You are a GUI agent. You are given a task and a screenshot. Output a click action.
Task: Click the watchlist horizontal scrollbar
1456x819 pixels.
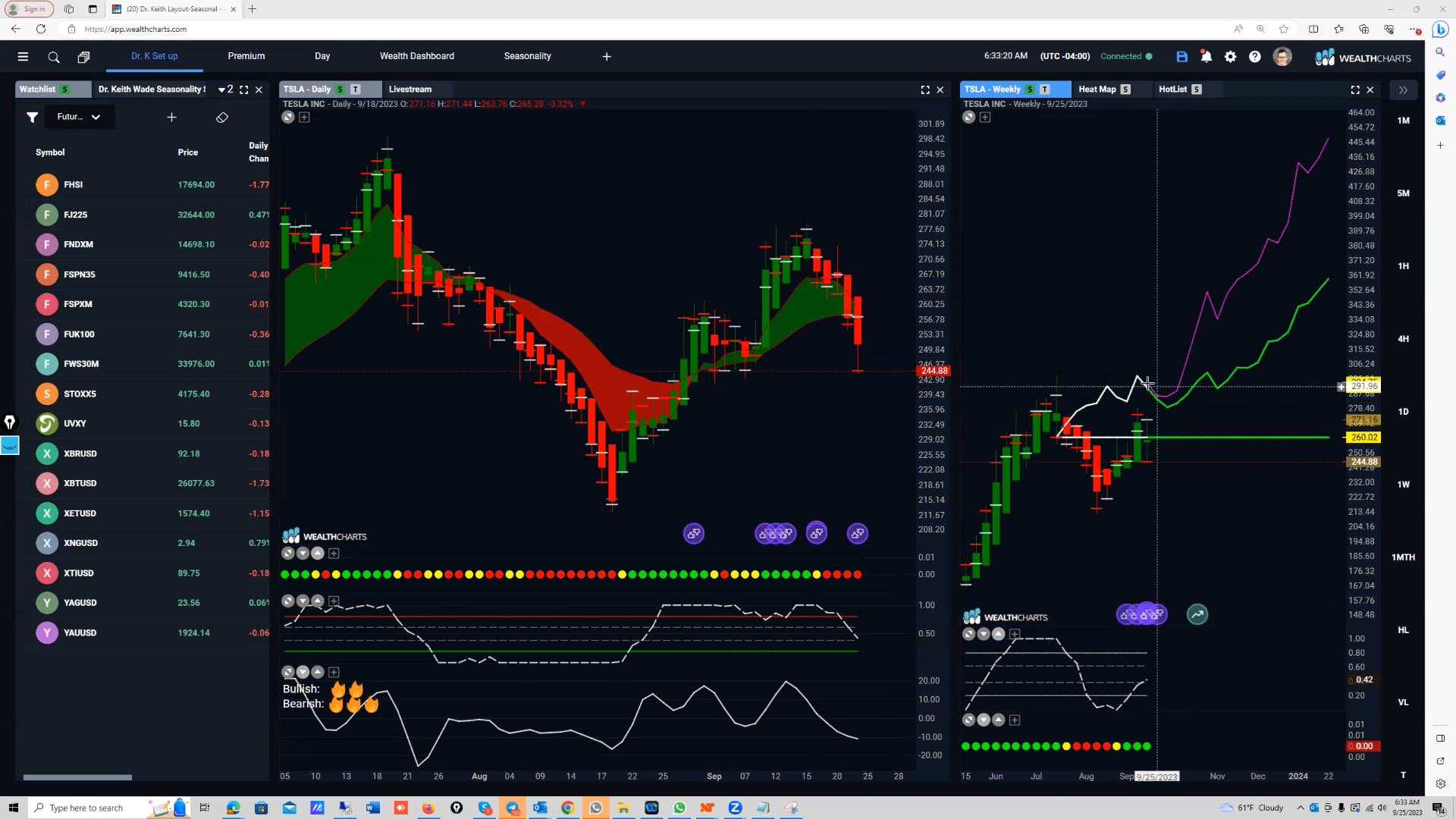click(x=77, y=777)
